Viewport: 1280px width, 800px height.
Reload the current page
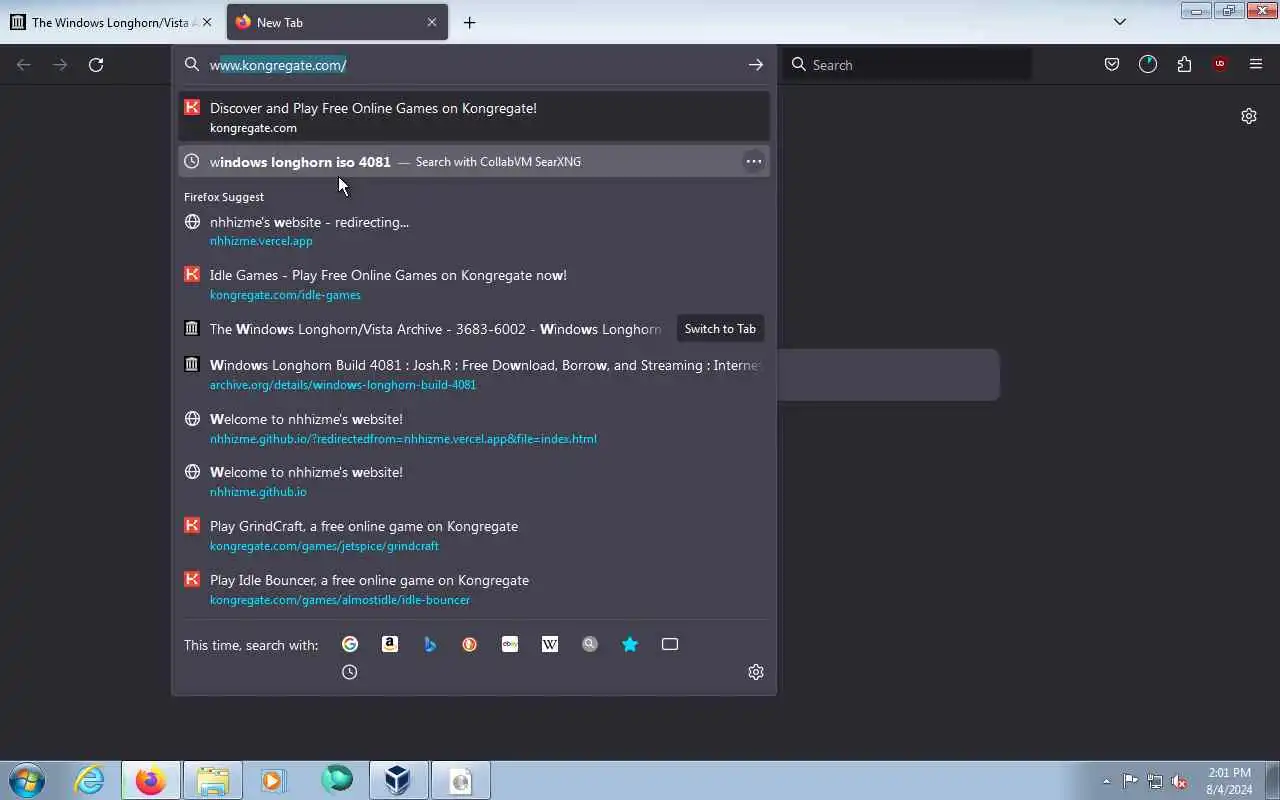(96, 65)
